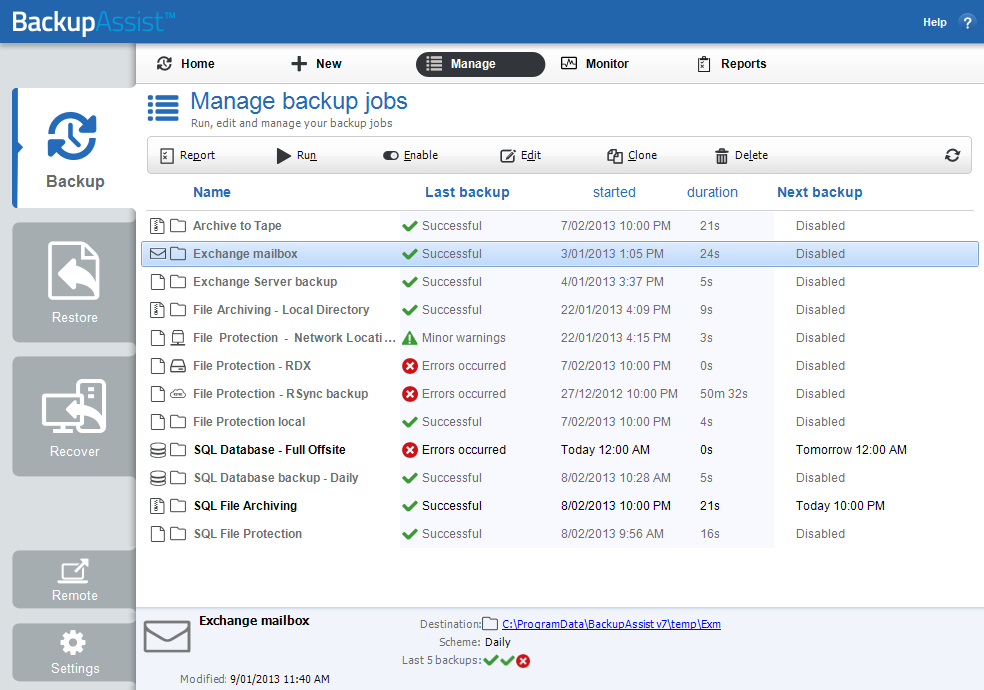The width and height of the screenshot is (984, 690).
Task: Open the New tab
Action: coord(316,64)
